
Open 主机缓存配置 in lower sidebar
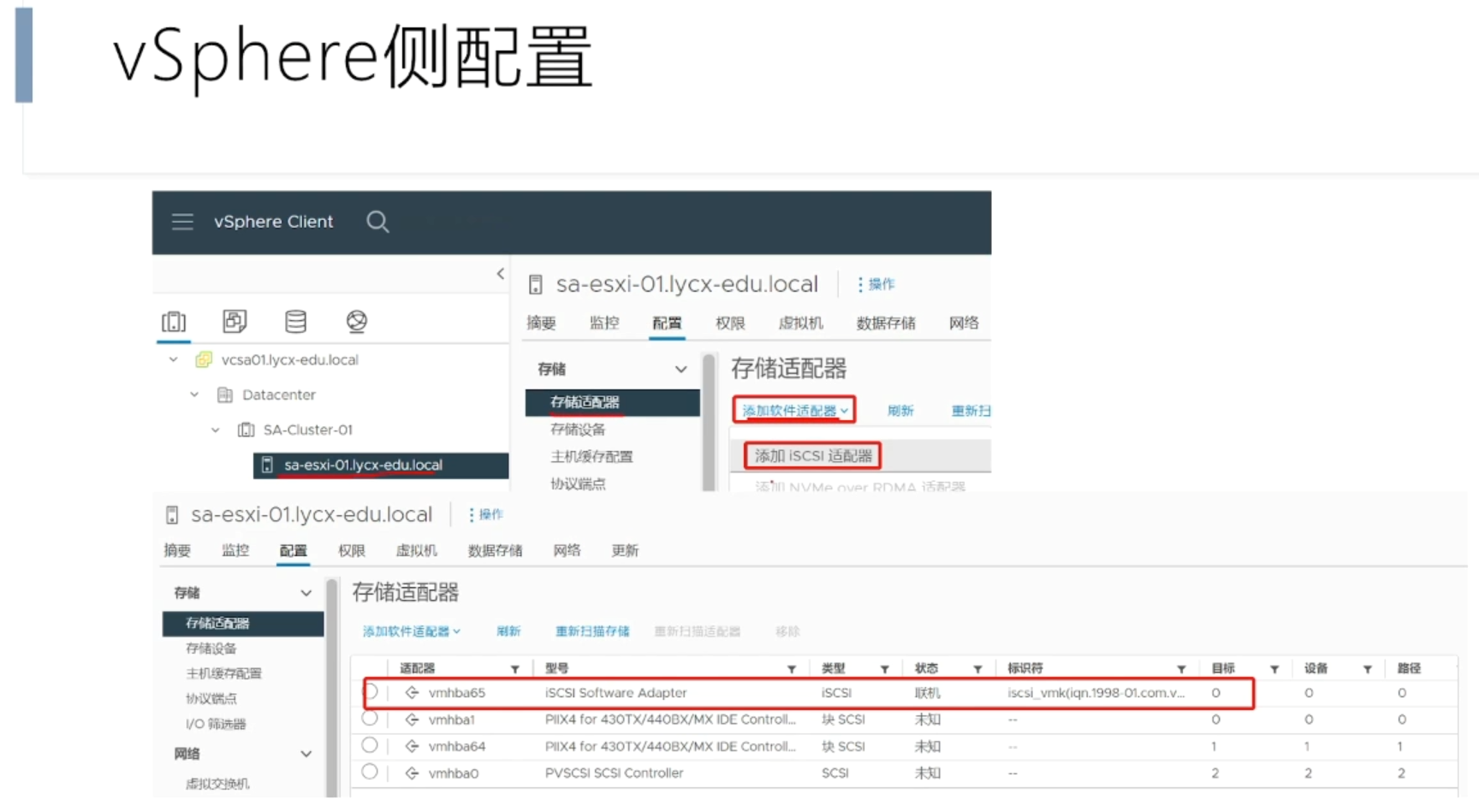(x=223, y=673)
